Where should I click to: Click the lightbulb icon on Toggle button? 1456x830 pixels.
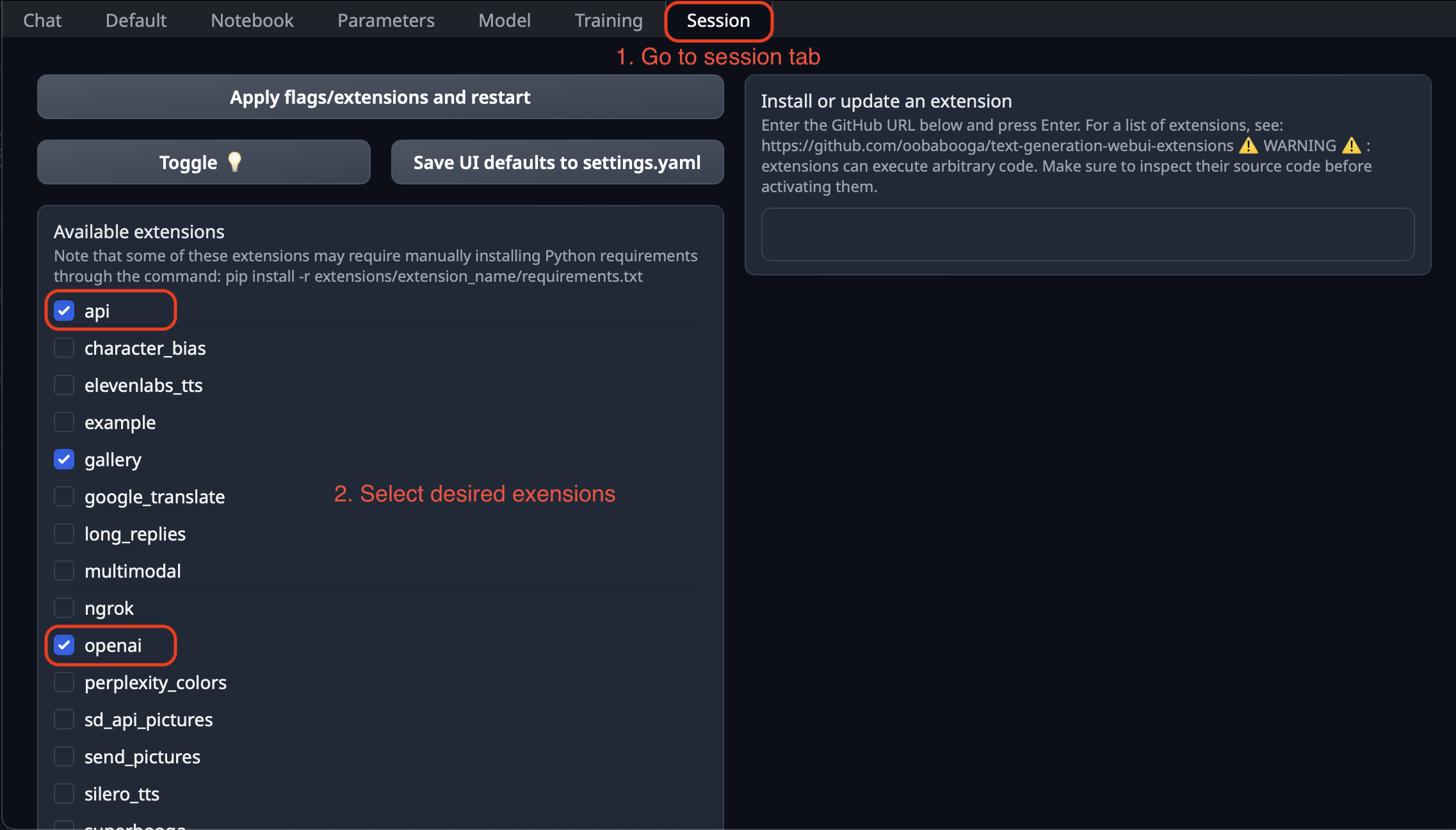[x=234, y=162]
